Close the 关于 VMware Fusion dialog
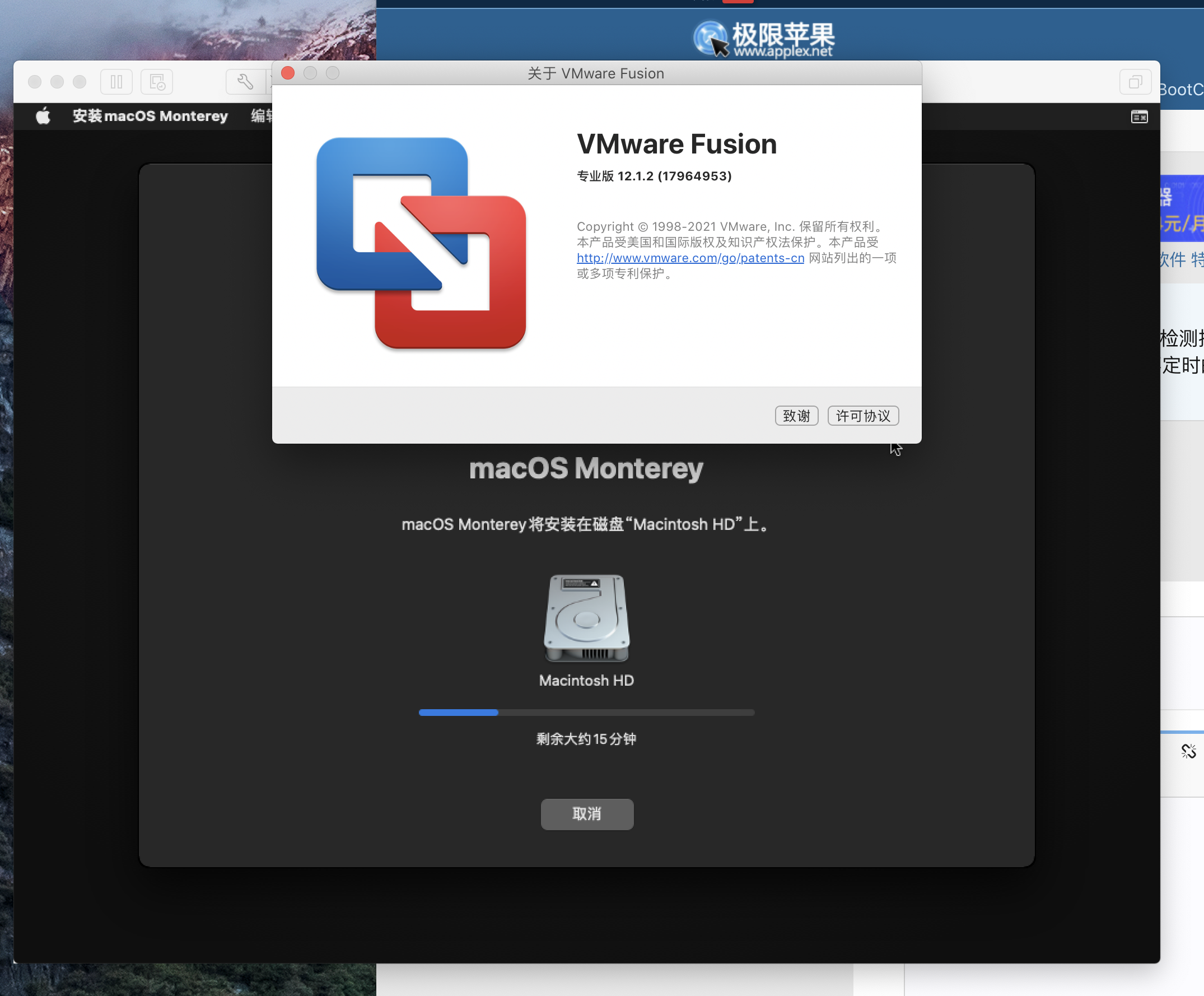Viewport: 1204px width, 996px height. pyautogui.click(x=288, y=73)
